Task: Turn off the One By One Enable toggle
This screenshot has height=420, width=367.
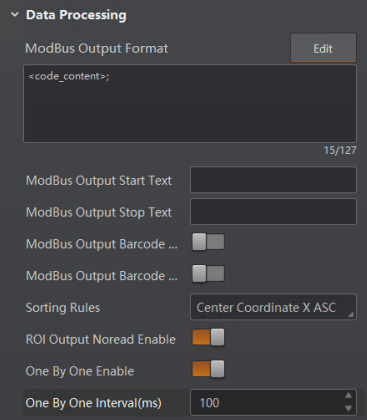Action: (x=208, y=369)
